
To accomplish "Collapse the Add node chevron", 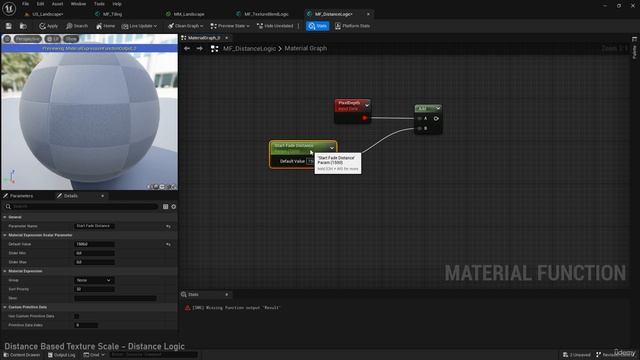I will (438, 108).
